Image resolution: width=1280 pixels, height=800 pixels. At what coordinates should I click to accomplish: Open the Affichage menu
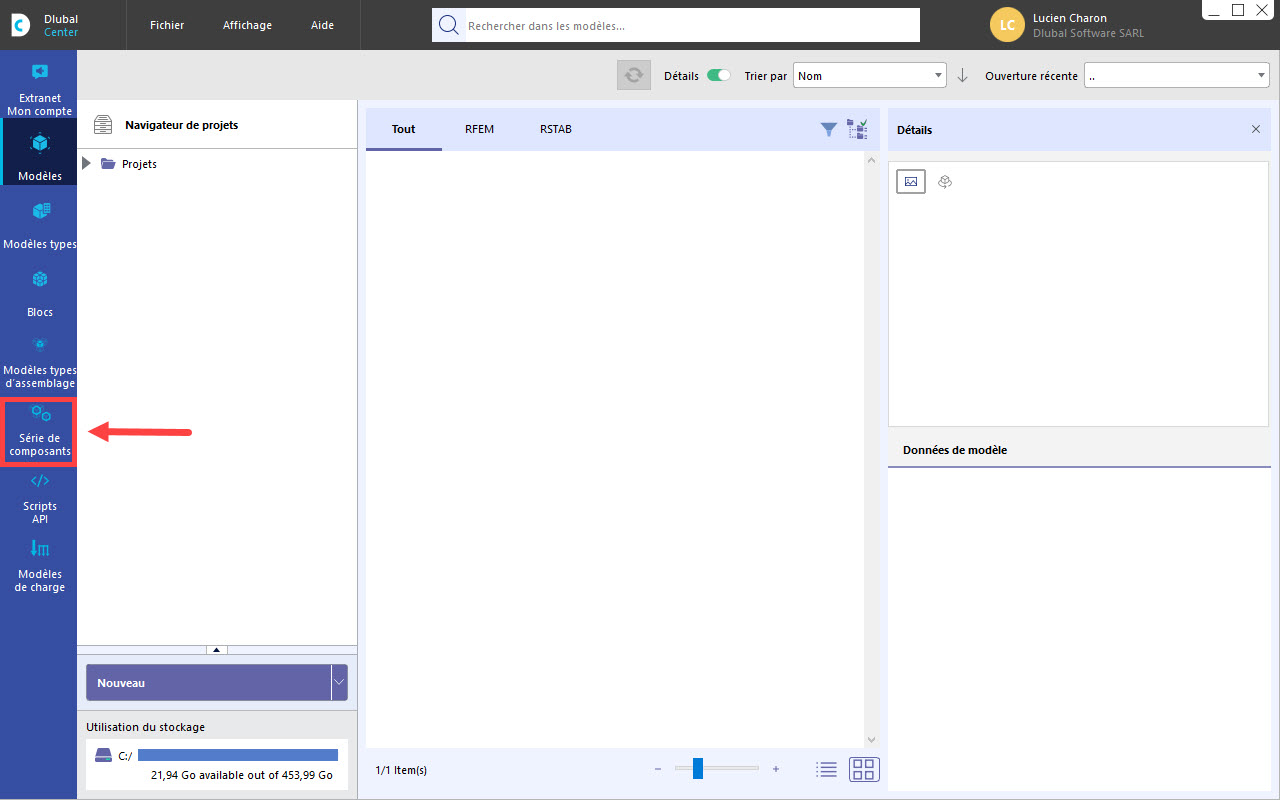click(247, 25)
